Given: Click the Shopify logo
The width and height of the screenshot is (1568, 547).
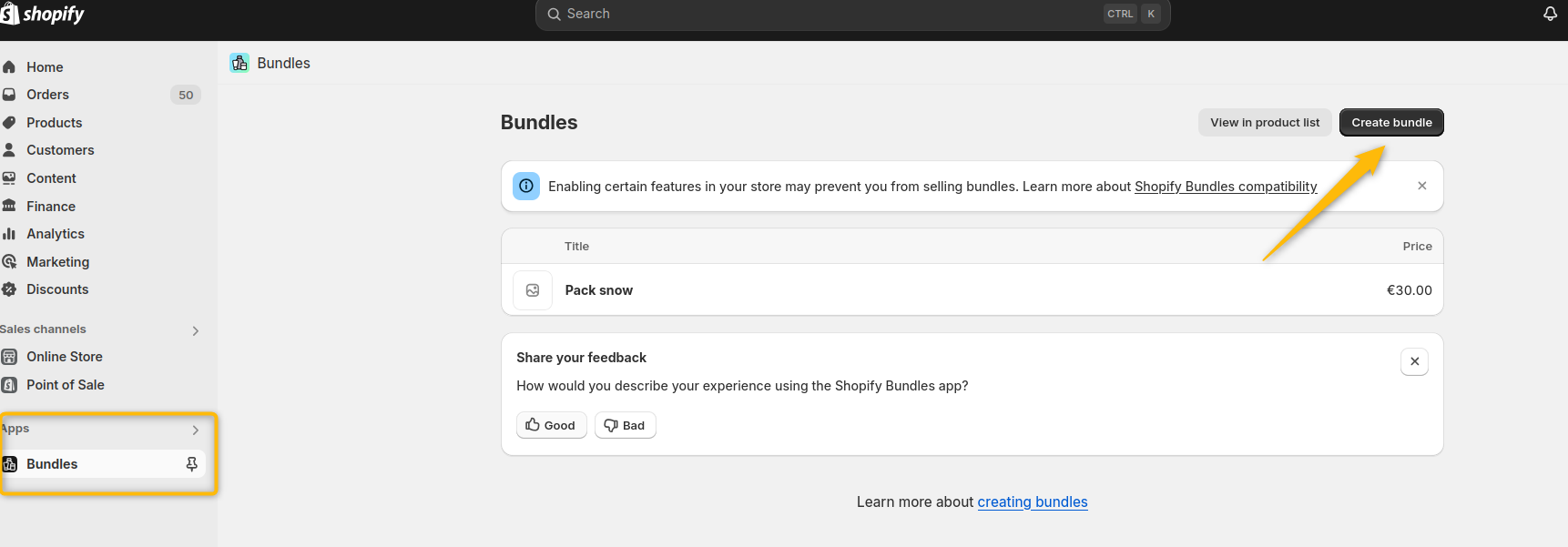Looking at the screenshot, I should coord(43,14).
